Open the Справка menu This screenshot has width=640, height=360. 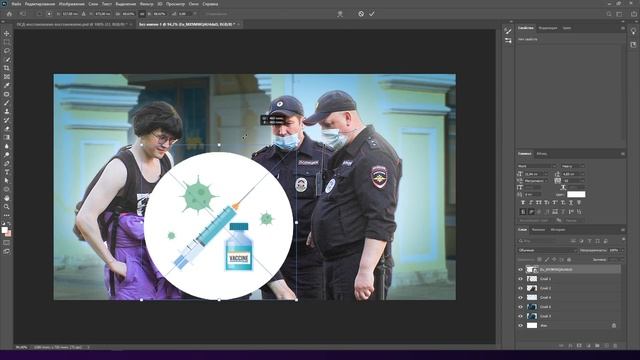pyautogui.click(x=210, y=4)
